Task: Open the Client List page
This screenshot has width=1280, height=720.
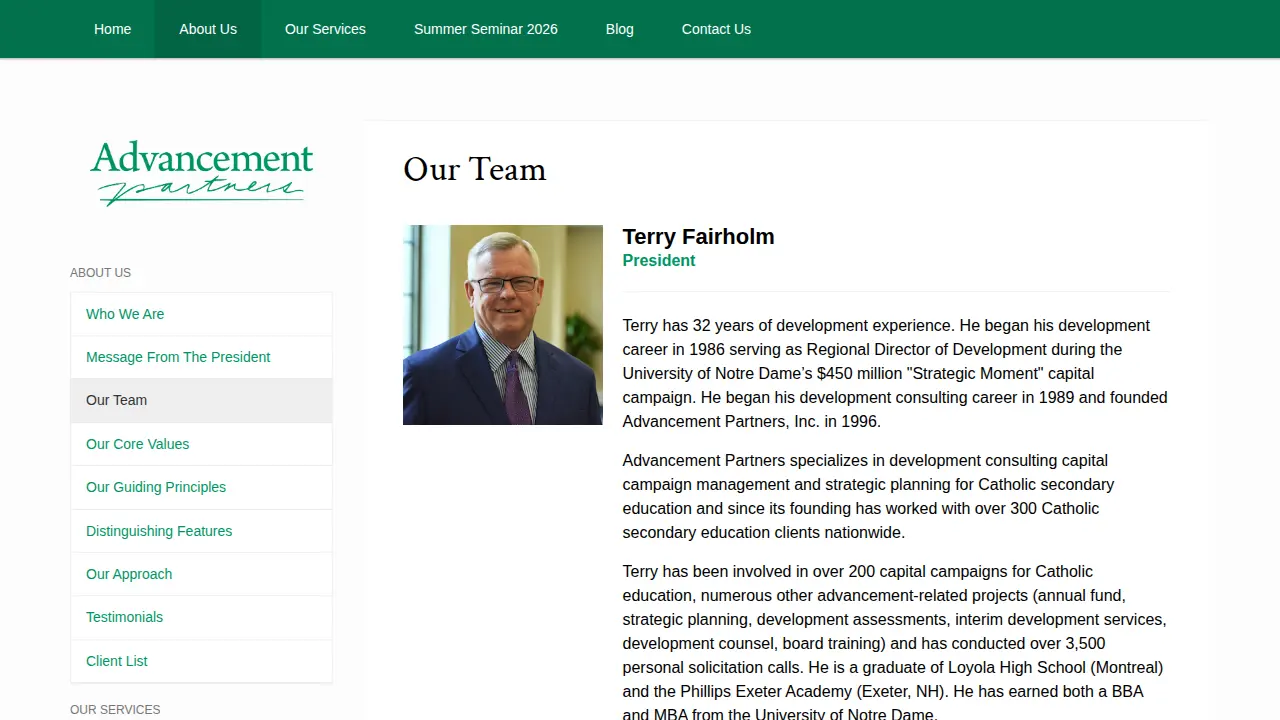Action: coord(201,661)
